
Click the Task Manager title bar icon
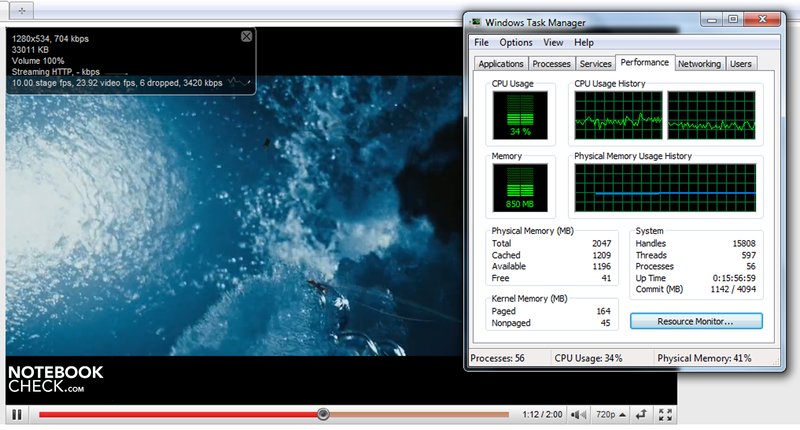[476, 22]
